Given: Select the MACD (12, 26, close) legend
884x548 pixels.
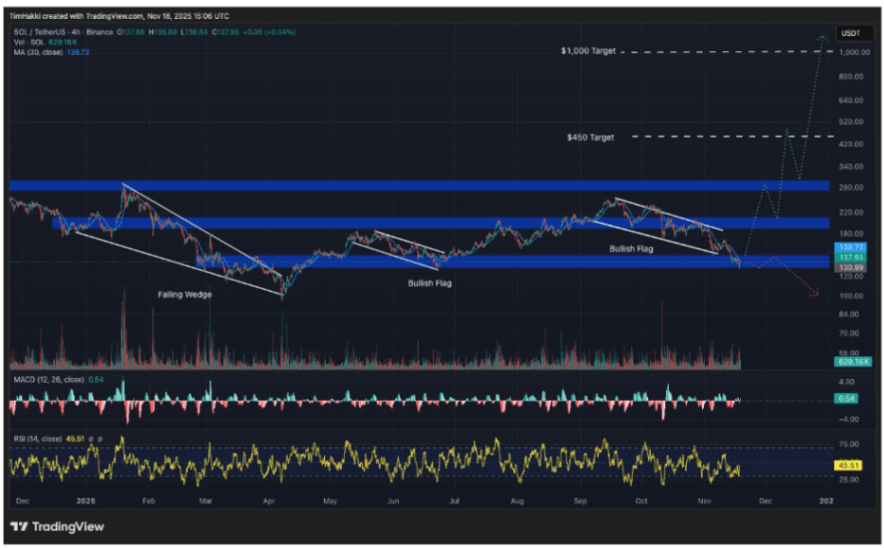Looking at the screenshot, I should coord(48,379).
